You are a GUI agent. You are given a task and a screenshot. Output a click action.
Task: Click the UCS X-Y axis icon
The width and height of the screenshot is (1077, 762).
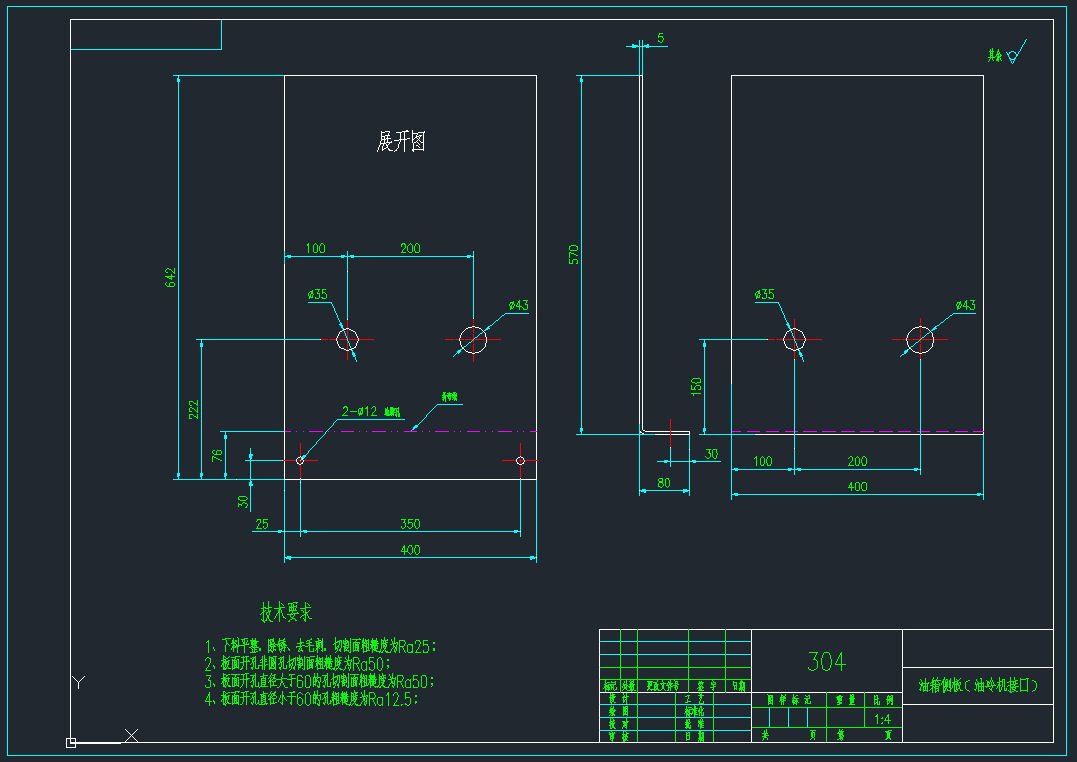[x=103, y=712]
